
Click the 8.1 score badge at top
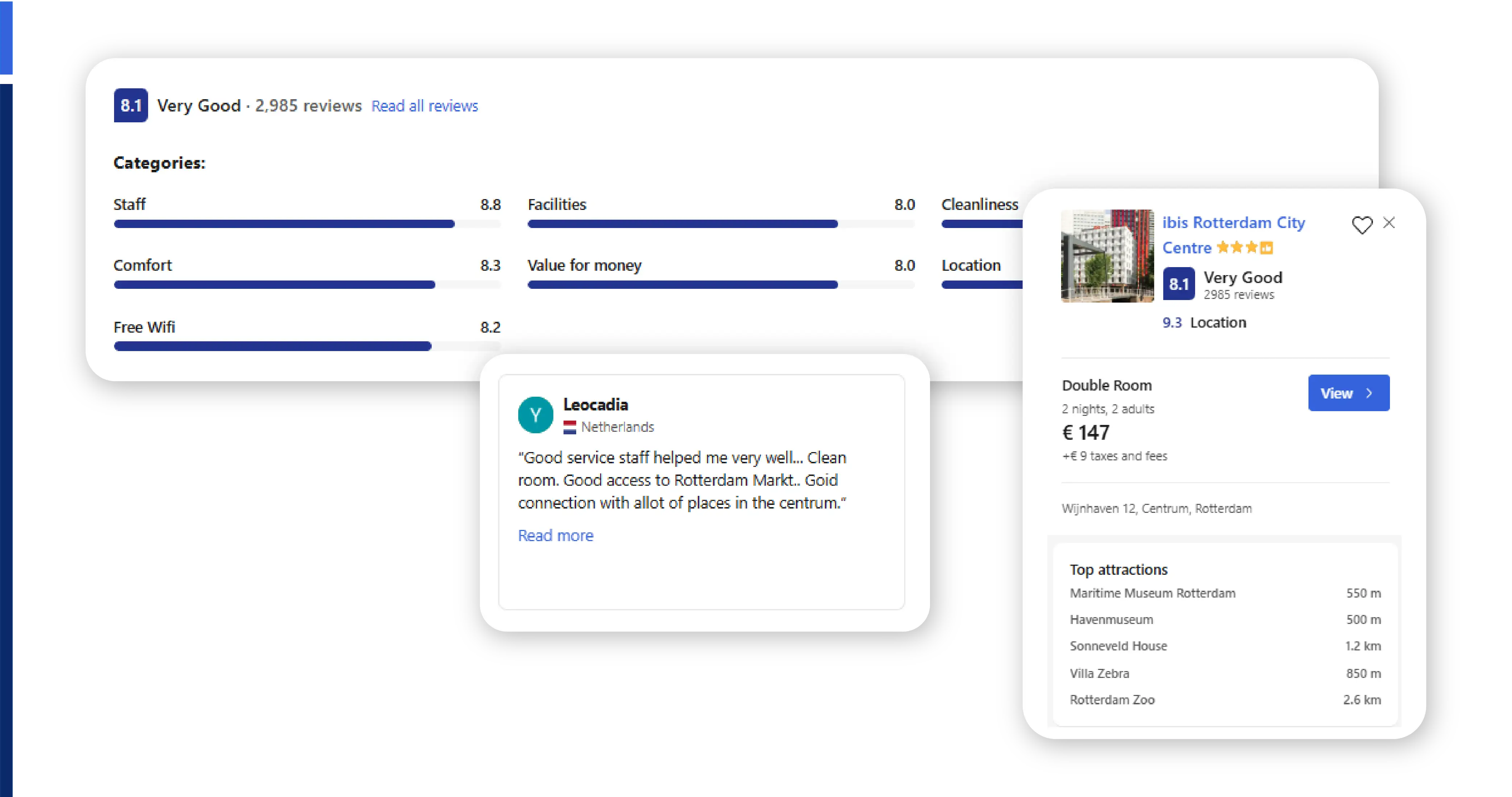pos(130,106)
